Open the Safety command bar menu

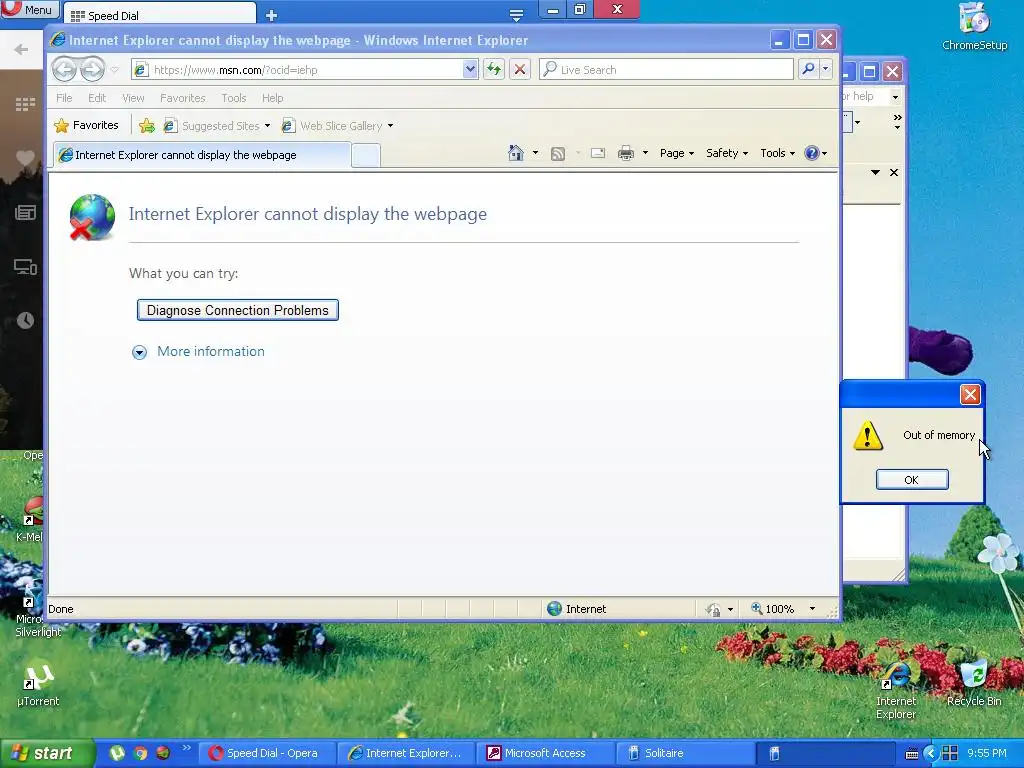pos(726,153)
